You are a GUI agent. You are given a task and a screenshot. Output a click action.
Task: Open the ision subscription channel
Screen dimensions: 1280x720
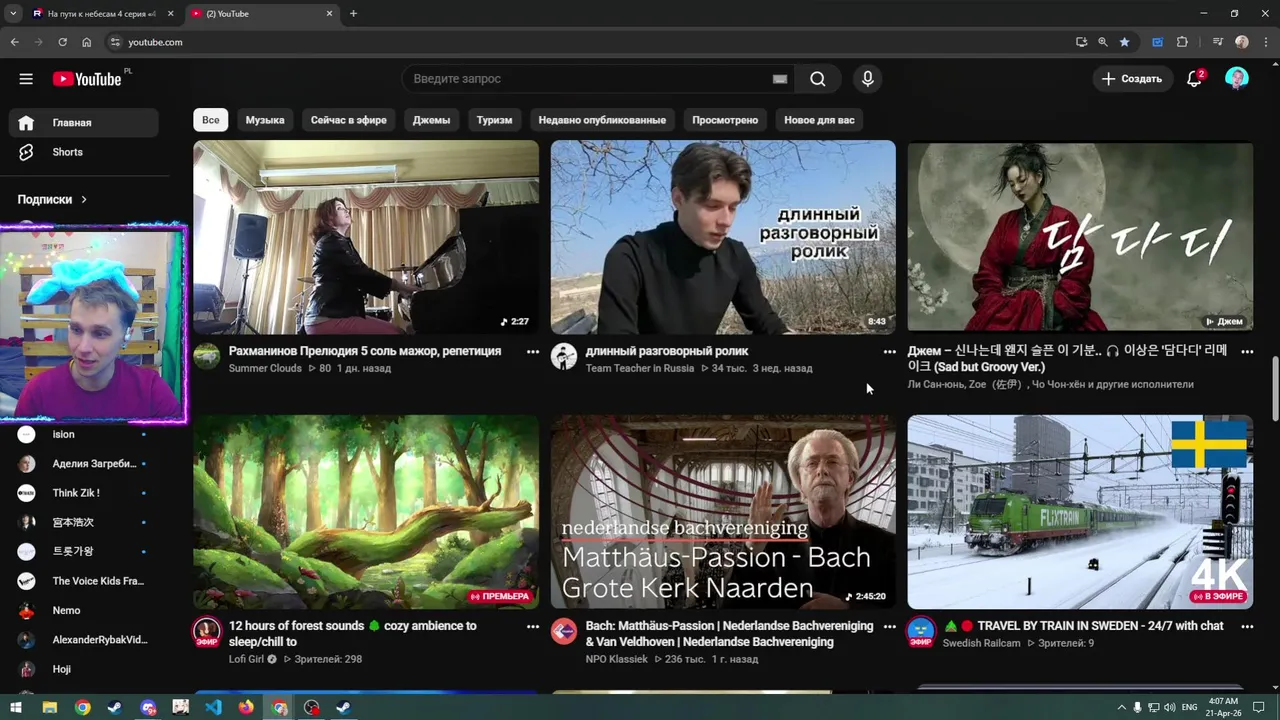84,434
